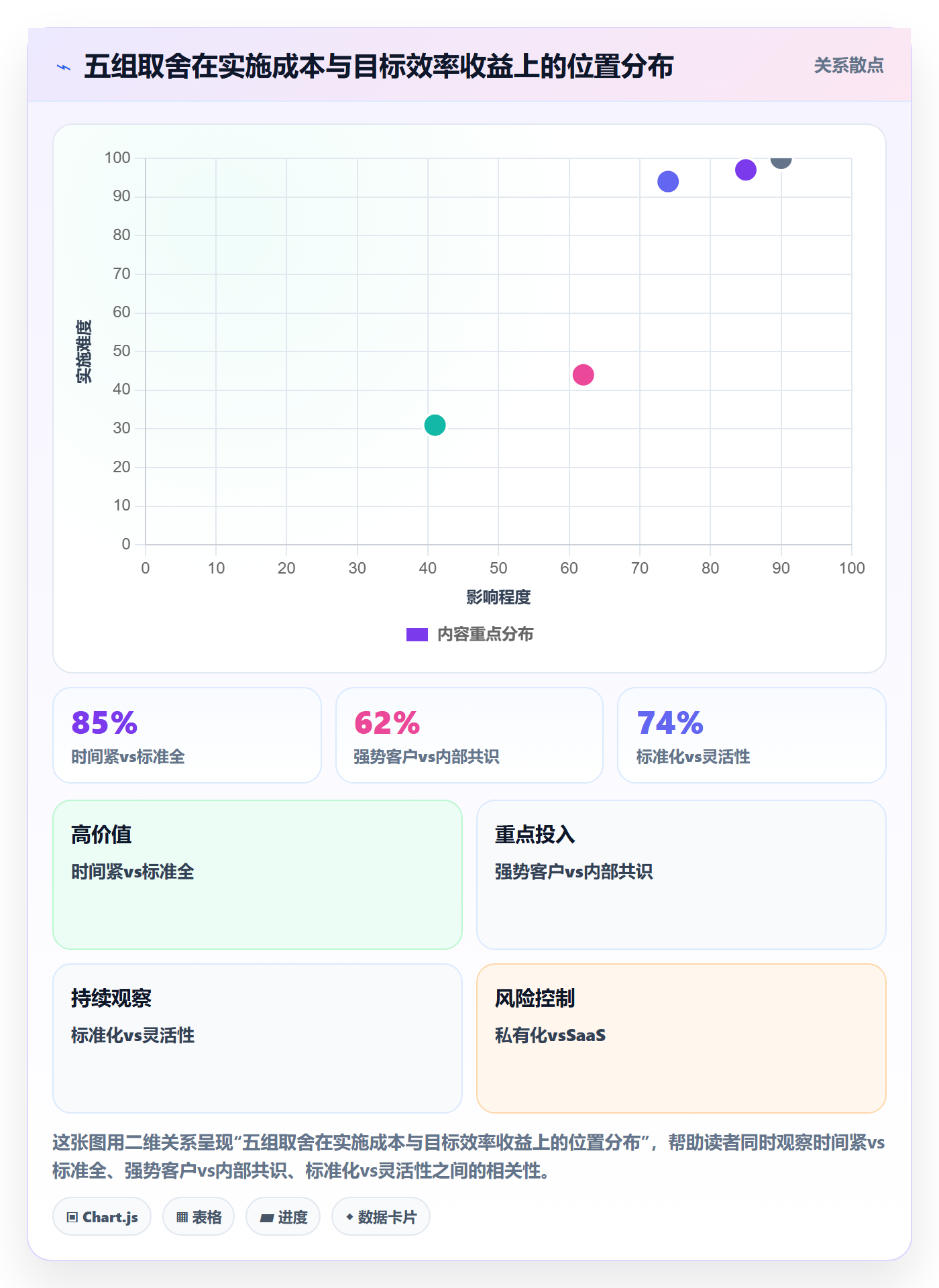
Task: Click 私有化vsSaaS text in 风险控制 card
Action: [550, 1035]
